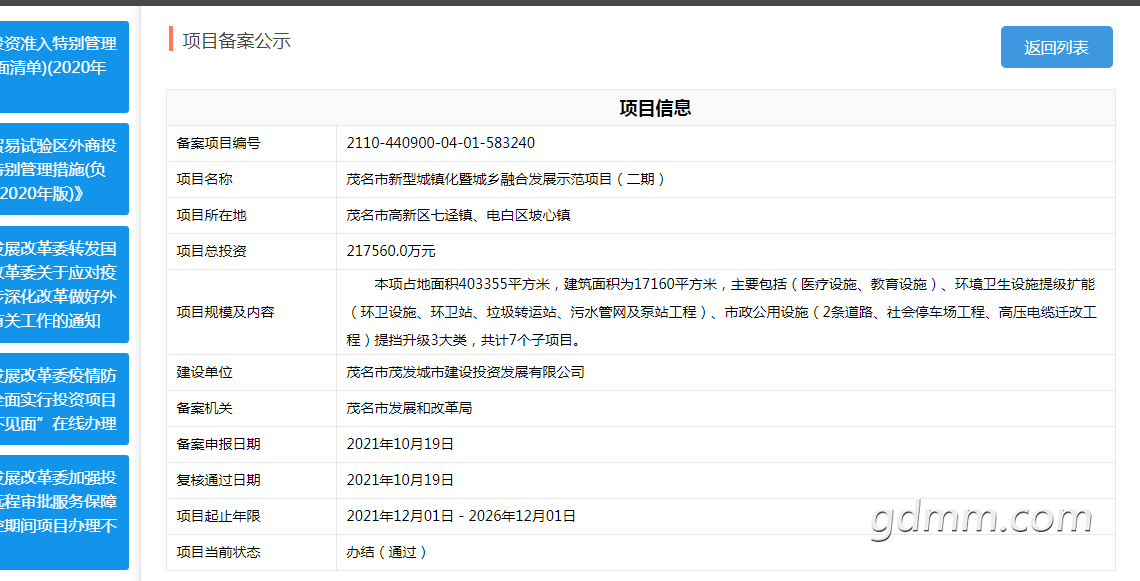Screen dimensions: 1140x581
Task: Click the 备案申报日期 value 2021年10月19日
Action: 401,444
